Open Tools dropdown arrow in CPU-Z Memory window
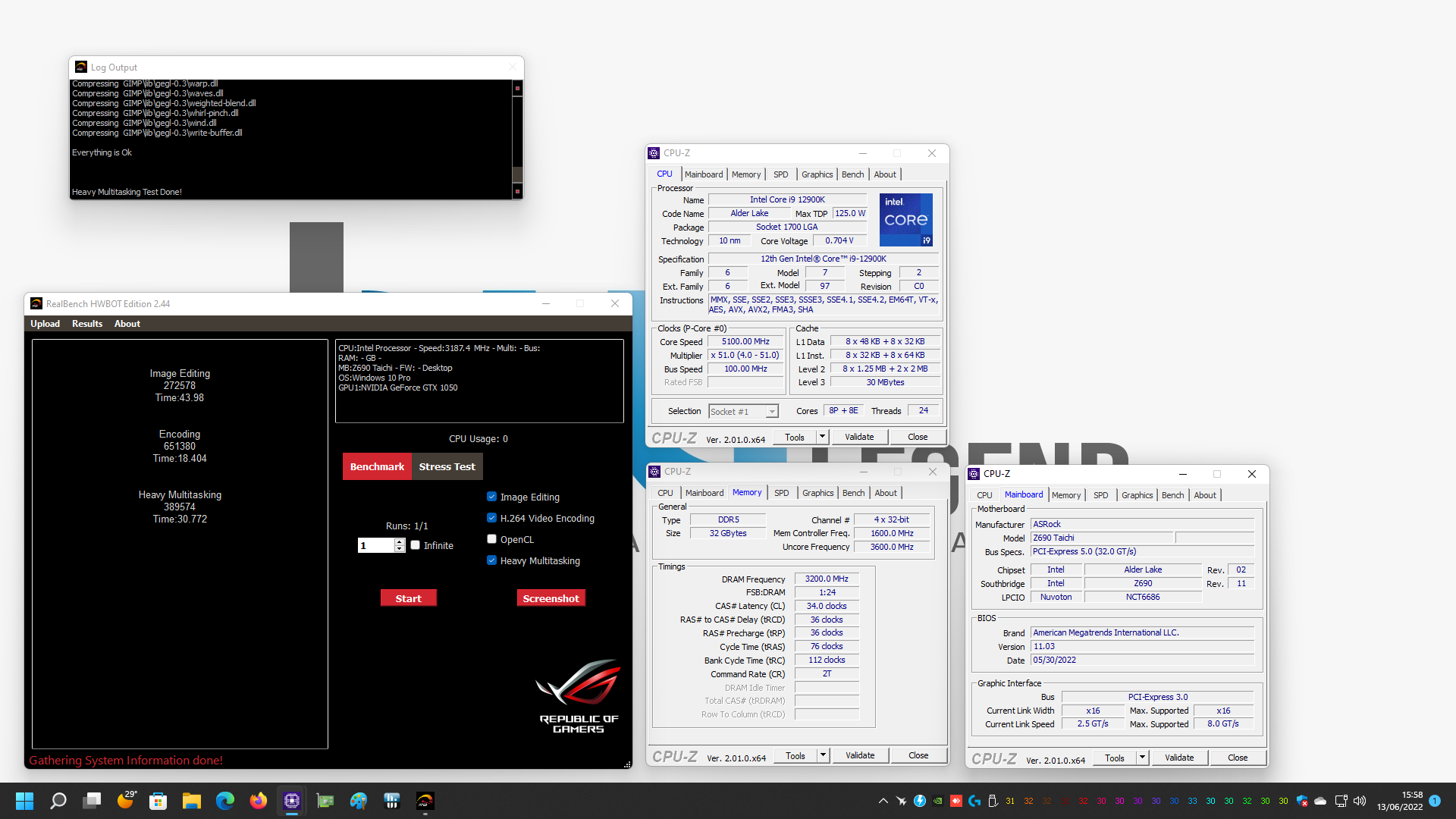 pos(823,755)
